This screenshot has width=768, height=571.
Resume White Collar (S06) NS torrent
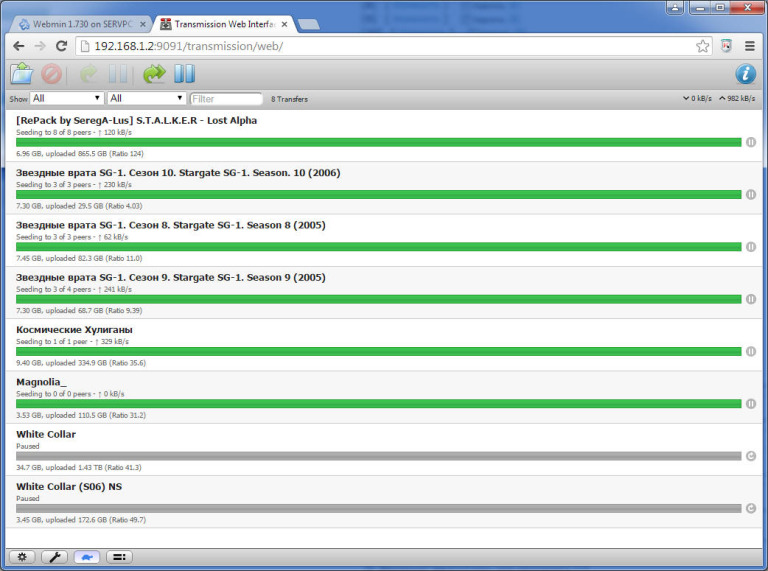coord(751,508)
